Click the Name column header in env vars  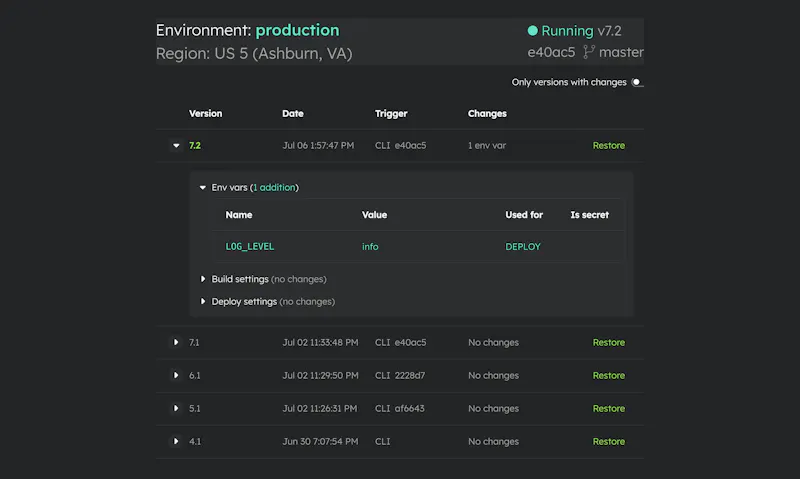tap(239, 215)
